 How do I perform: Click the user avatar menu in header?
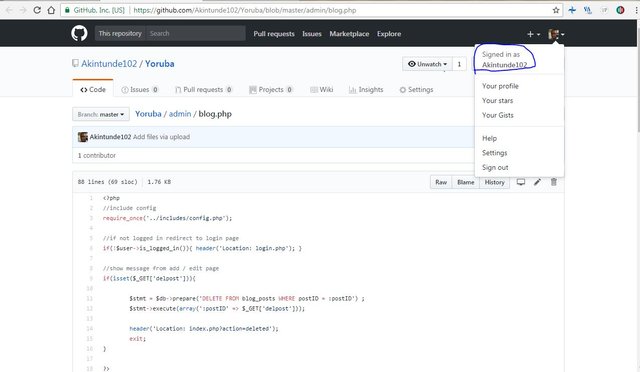[556, 34]
